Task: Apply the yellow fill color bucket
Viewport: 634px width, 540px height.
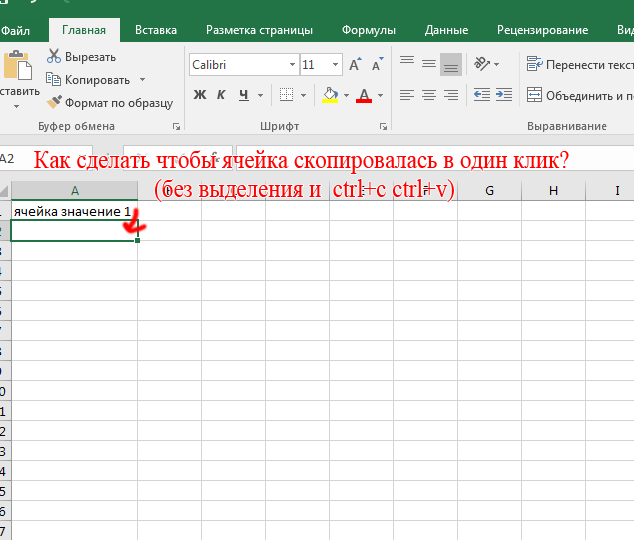Action: pos(330,95)
